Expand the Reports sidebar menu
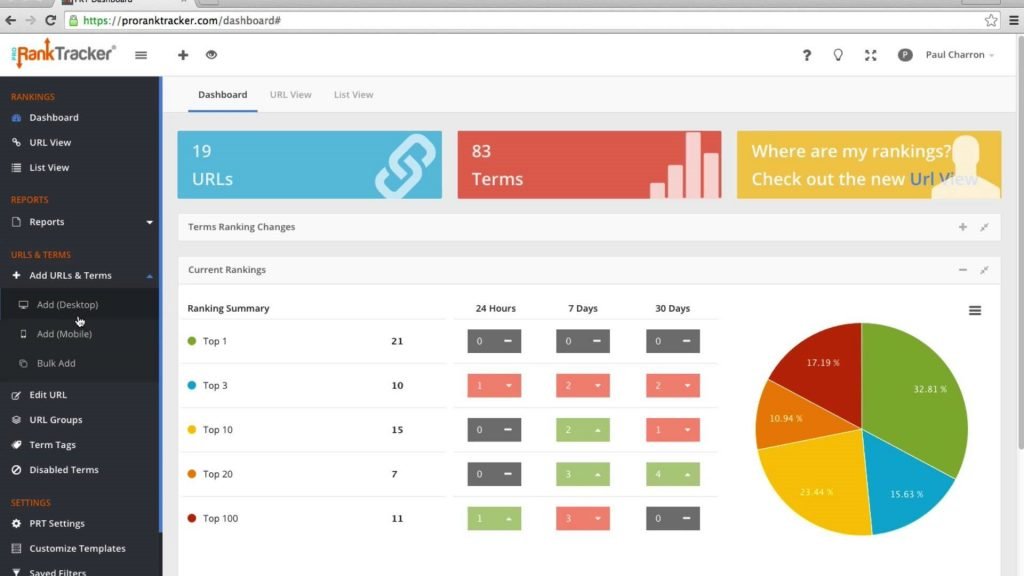 [x=80, y=222]
